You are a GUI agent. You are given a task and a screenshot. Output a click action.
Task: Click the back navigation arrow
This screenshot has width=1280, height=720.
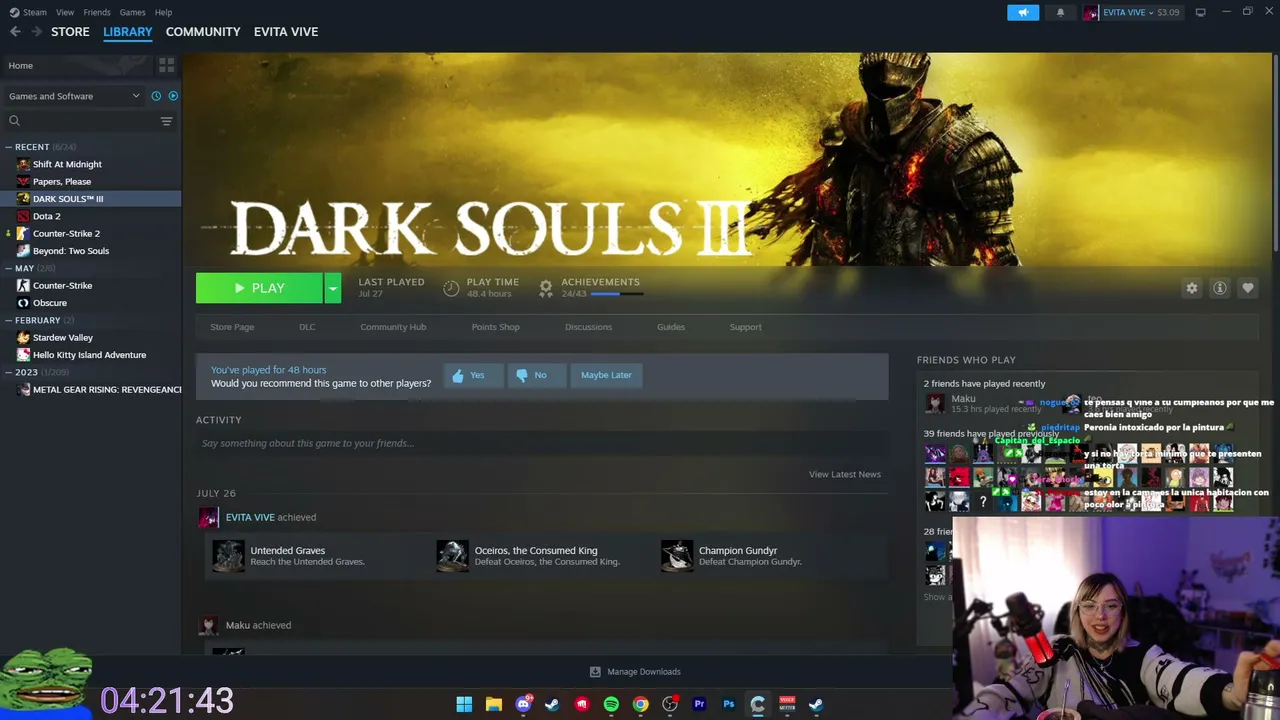click(15, 32)
